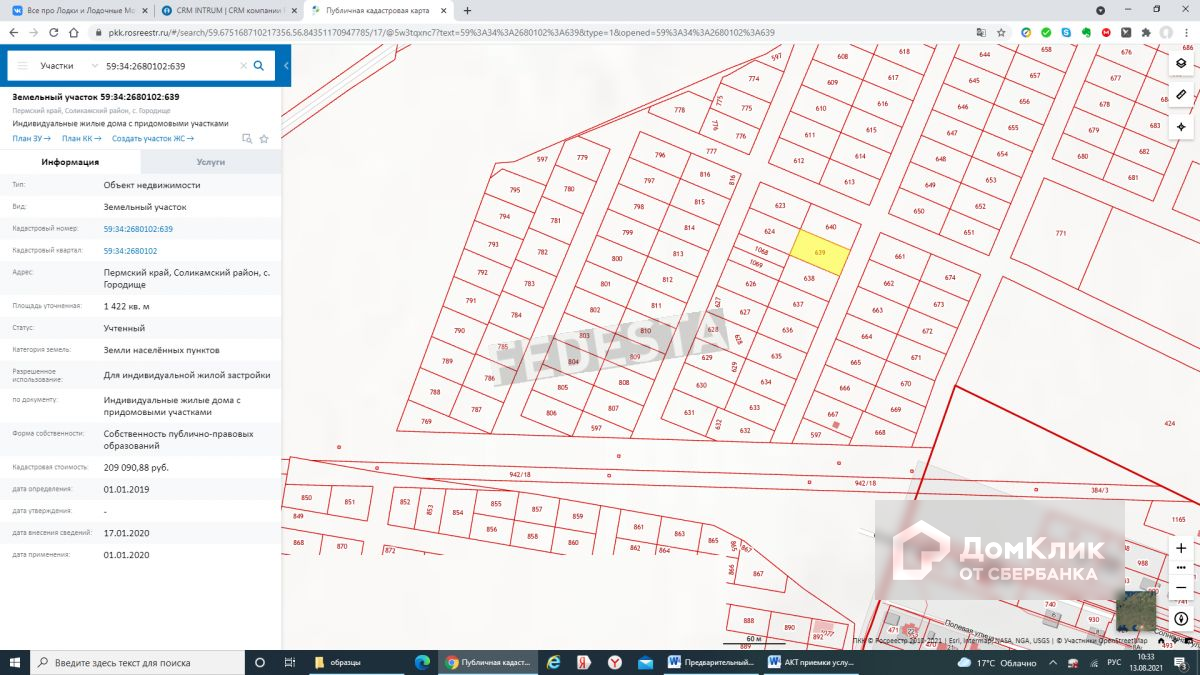
Task: Open the green checkmark extension
Action: pyautogui.click(x=1046, y=32)
